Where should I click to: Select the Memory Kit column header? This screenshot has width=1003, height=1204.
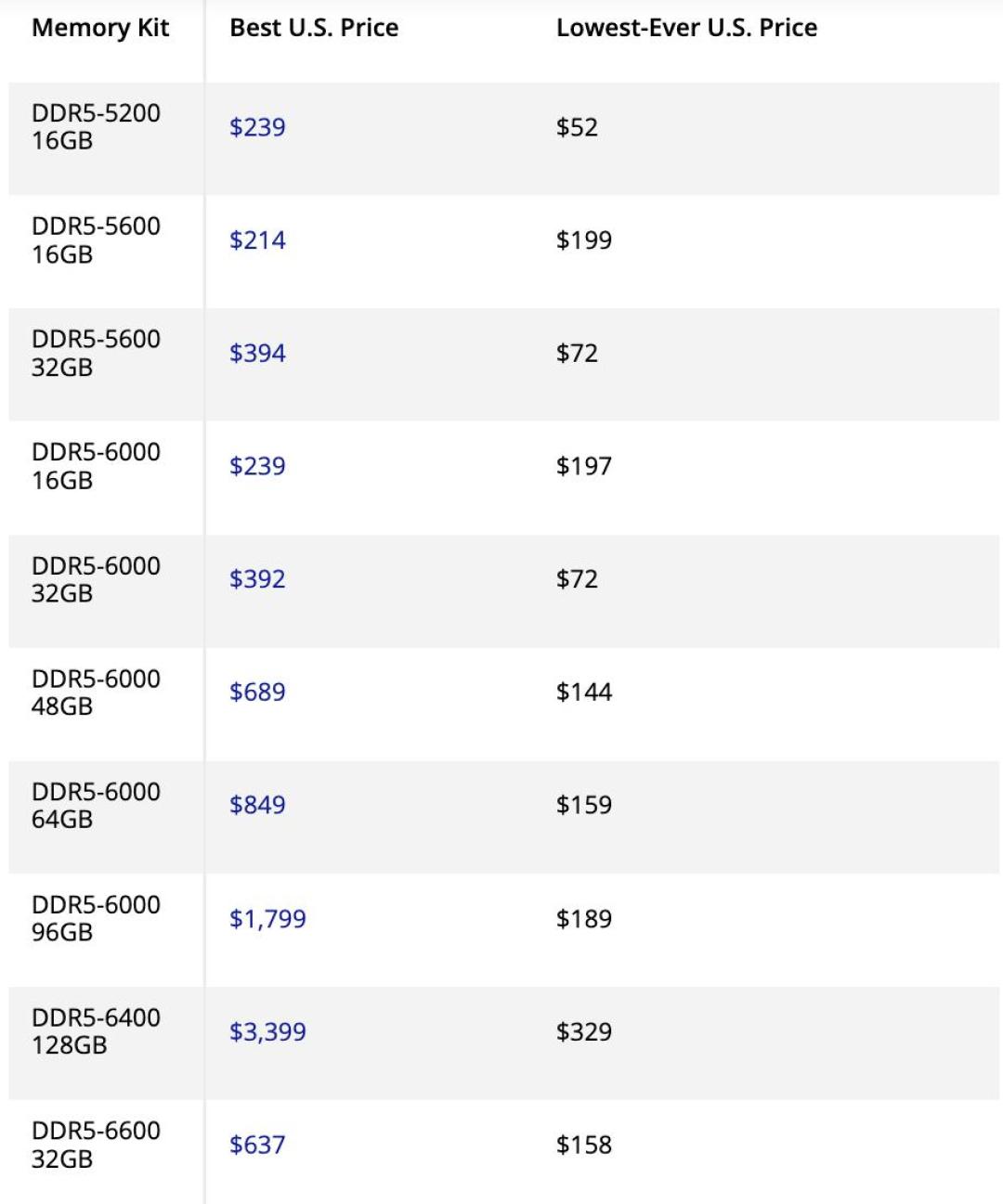(100, 29)
